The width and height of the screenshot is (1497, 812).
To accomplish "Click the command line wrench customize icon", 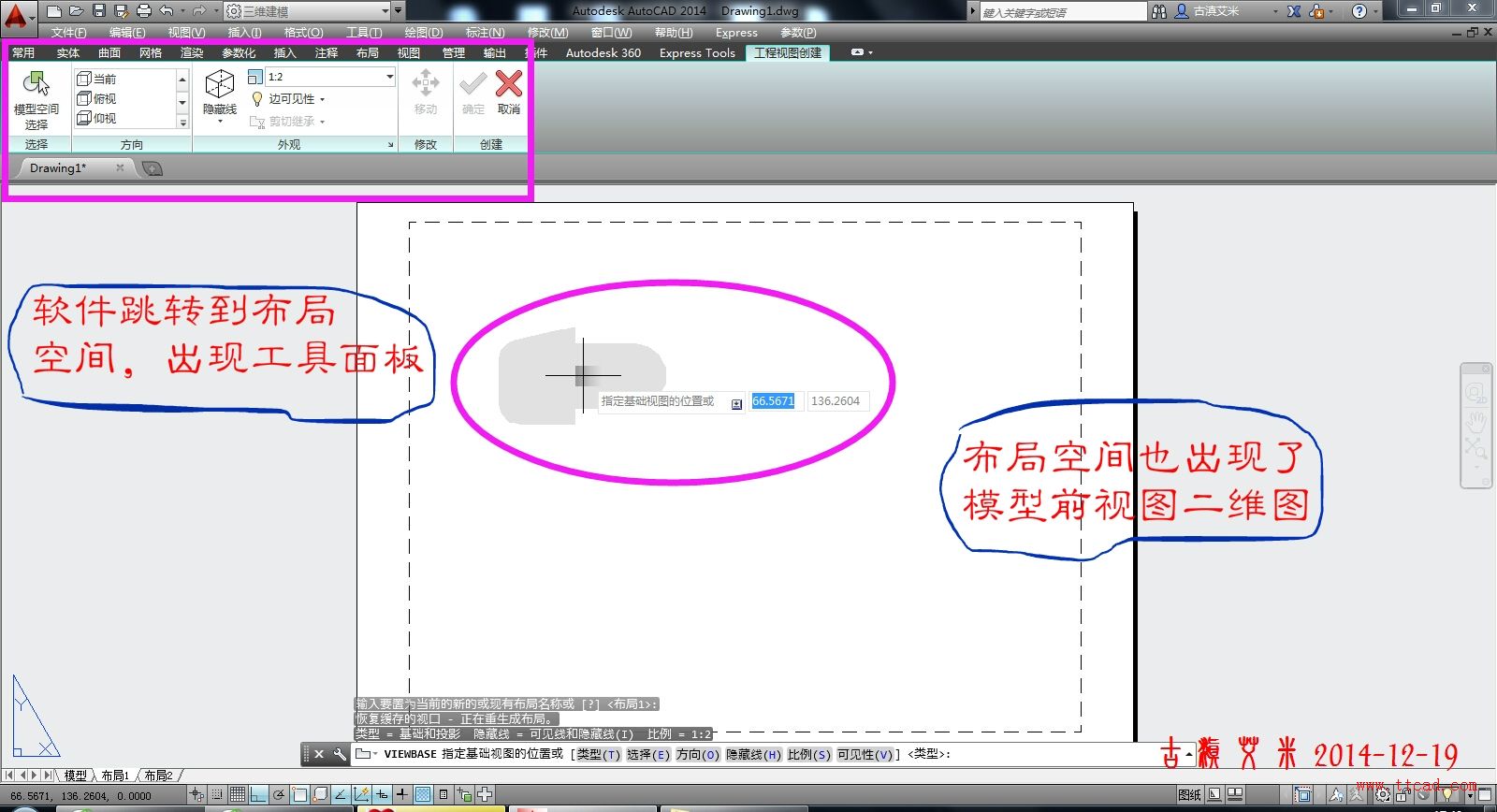I will [x=339, y=754].
